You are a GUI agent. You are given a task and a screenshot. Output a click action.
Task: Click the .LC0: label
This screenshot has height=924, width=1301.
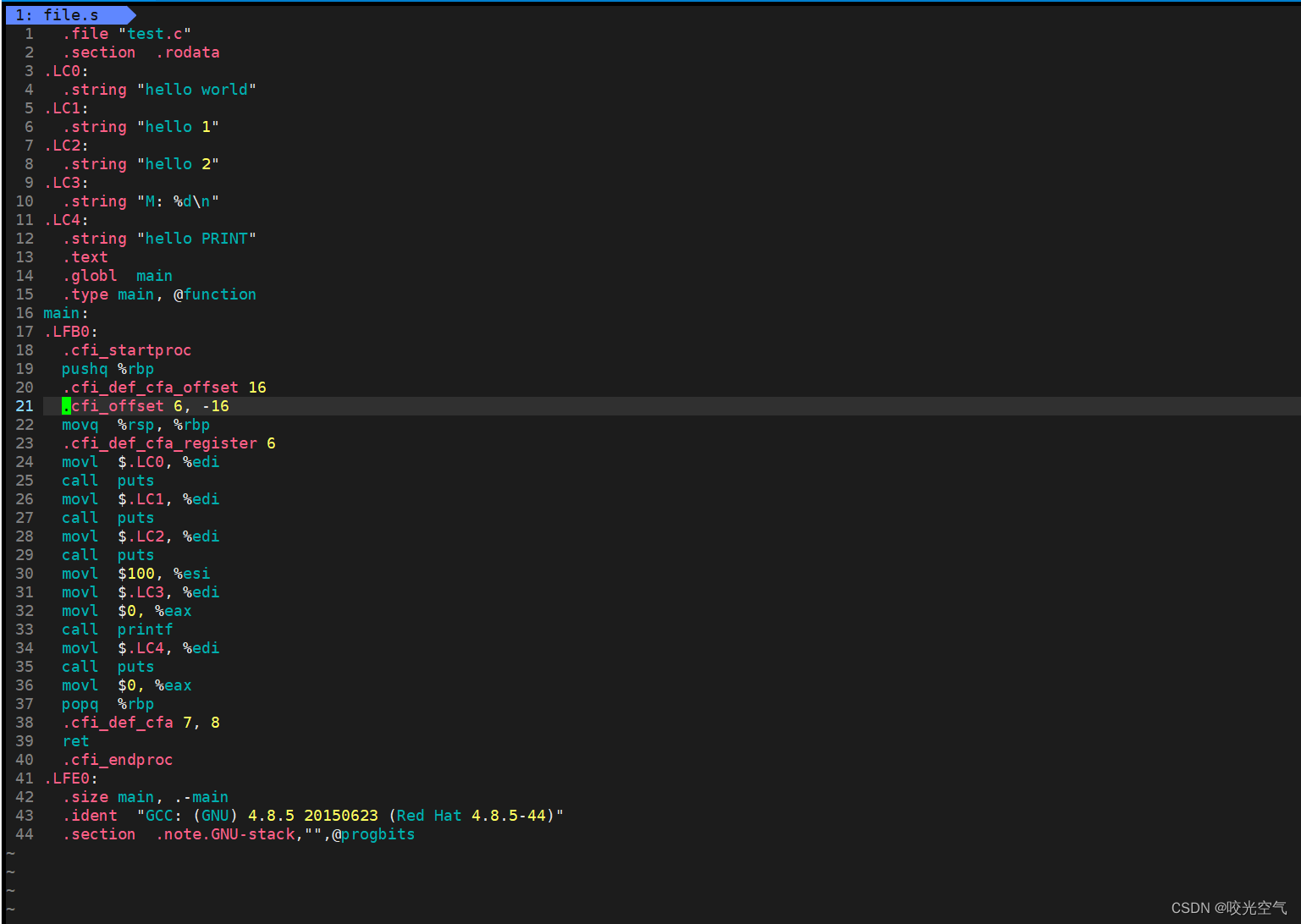click(x=66, y=71)
